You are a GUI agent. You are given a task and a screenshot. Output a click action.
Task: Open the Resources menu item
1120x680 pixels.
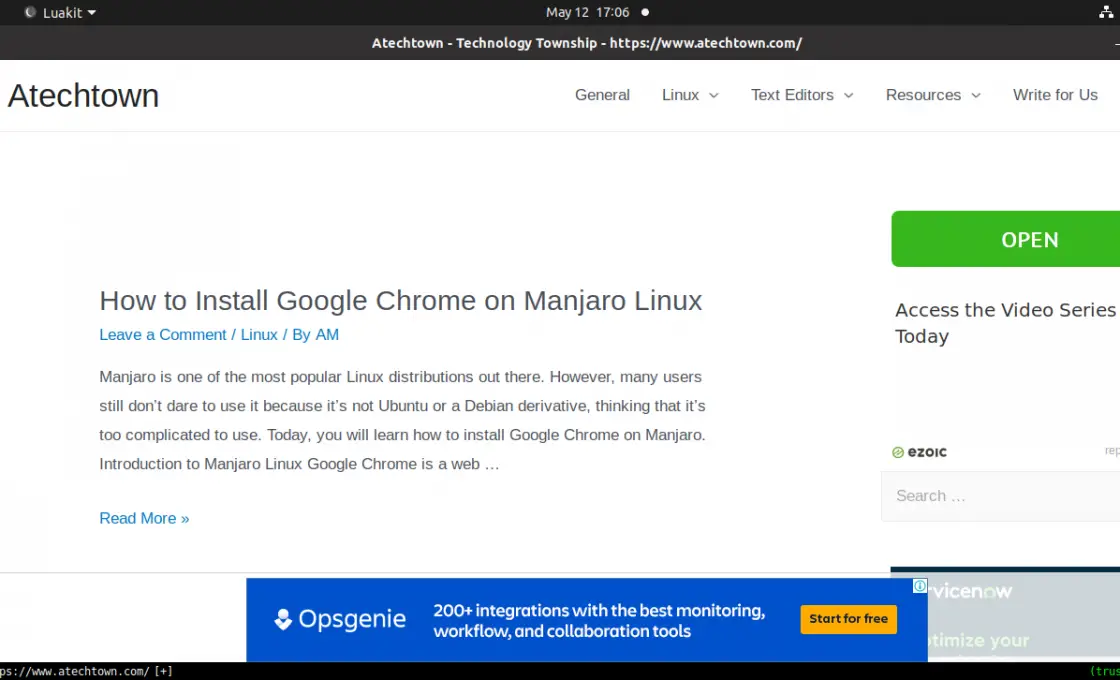(923, 95)
